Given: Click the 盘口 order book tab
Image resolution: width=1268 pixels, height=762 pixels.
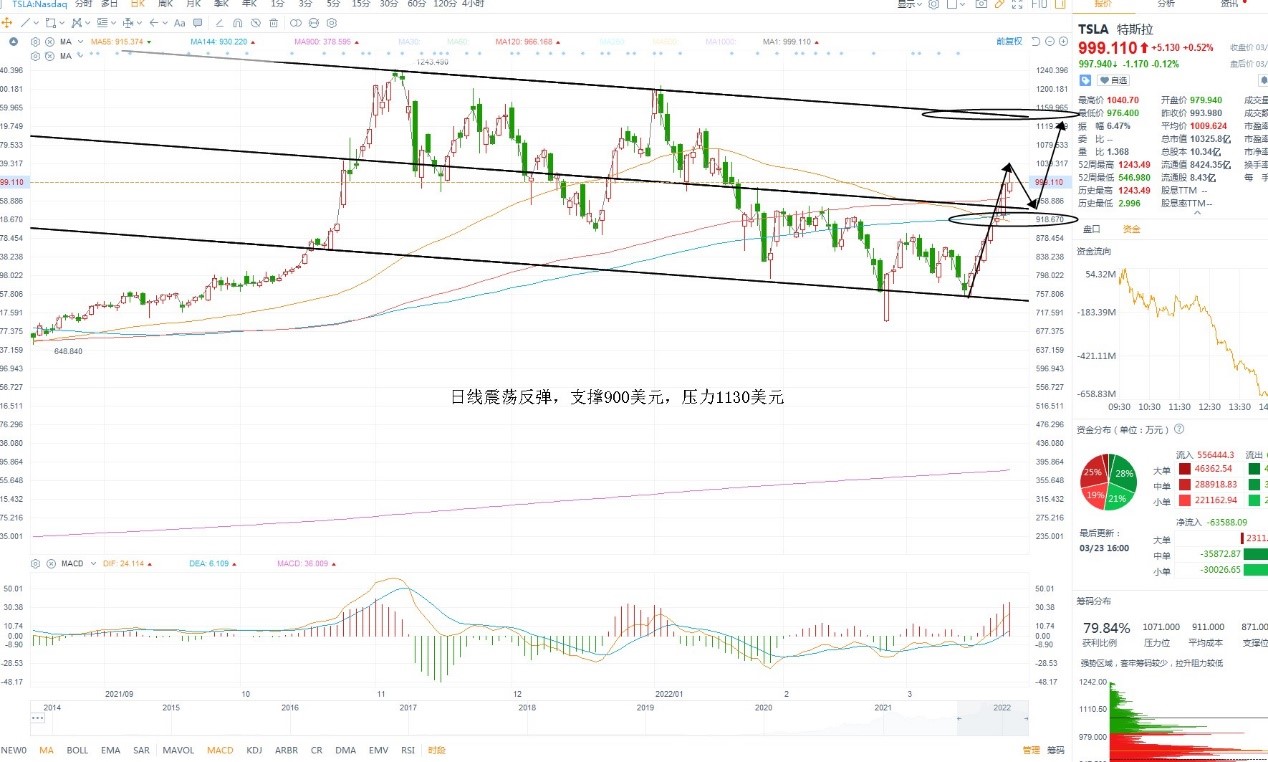Looking at the screenshot, I should (x=1092, y=229).
